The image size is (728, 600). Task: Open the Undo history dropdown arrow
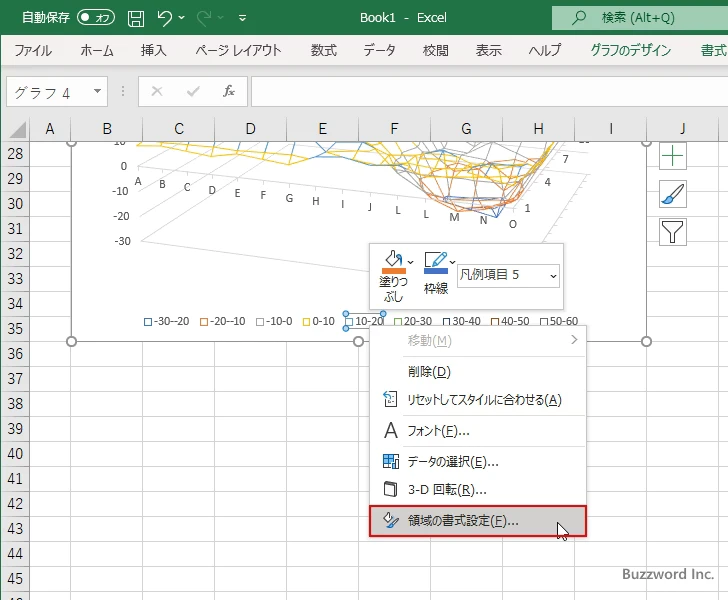tap(182, 18)
